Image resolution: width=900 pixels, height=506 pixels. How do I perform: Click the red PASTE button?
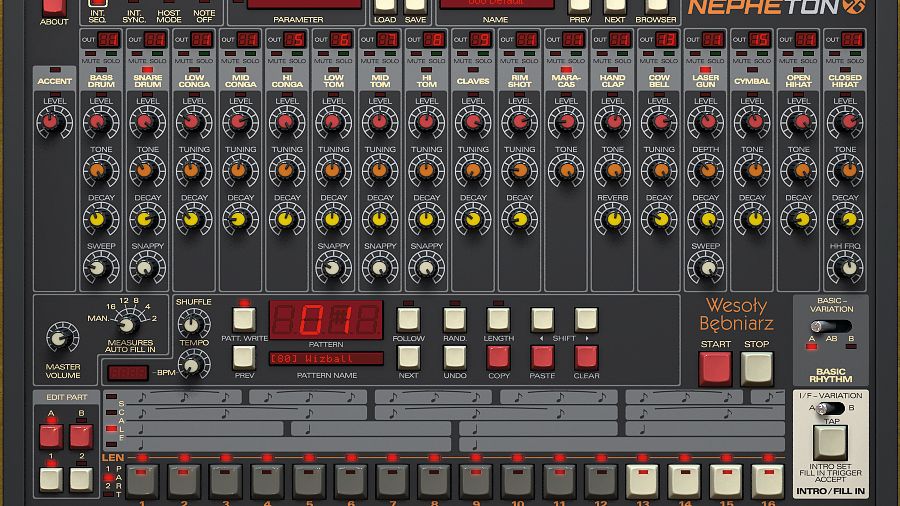(x=542, y=357)
